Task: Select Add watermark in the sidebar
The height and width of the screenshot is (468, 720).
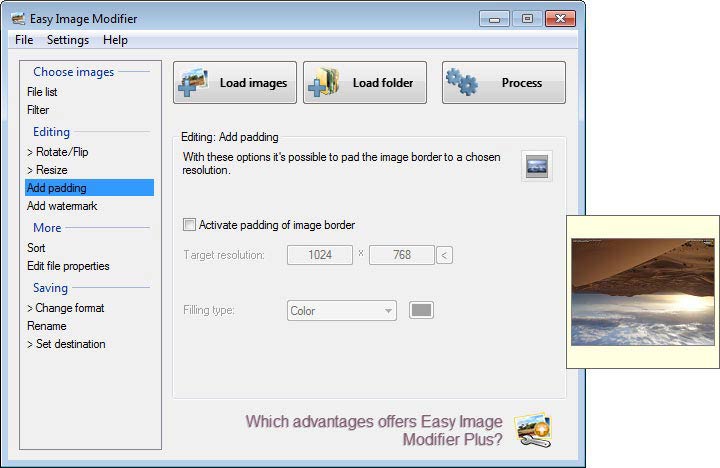Action: pyautogui.click(x=62, y=206)
